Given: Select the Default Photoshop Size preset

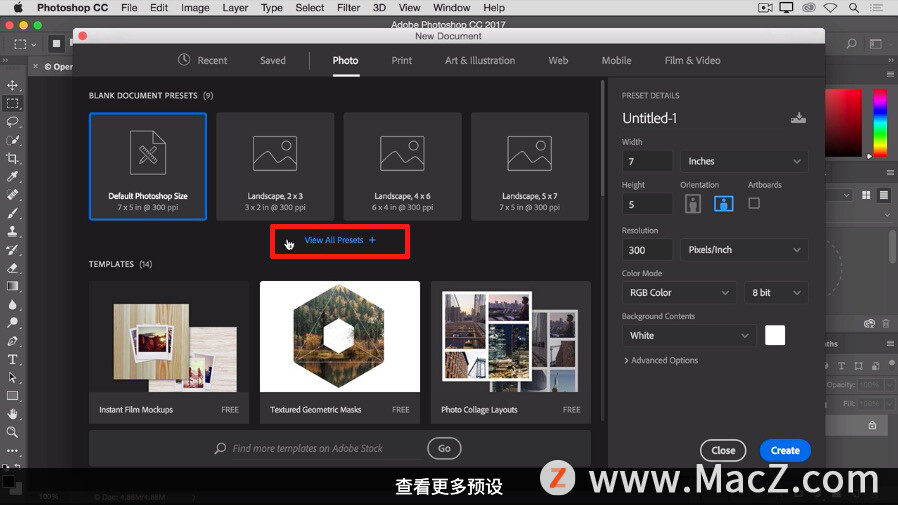Looking at the screenshot, I should pos(148,167).
